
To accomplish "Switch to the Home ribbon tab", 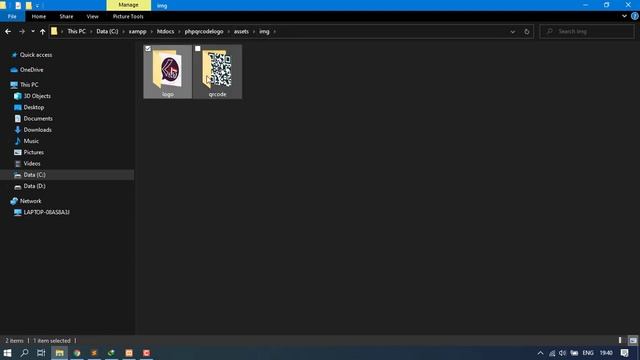I will (39, 16).
